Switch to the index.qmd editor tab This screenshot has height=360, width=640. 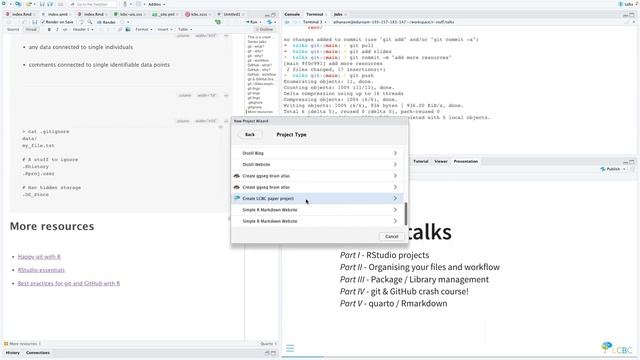57,14
